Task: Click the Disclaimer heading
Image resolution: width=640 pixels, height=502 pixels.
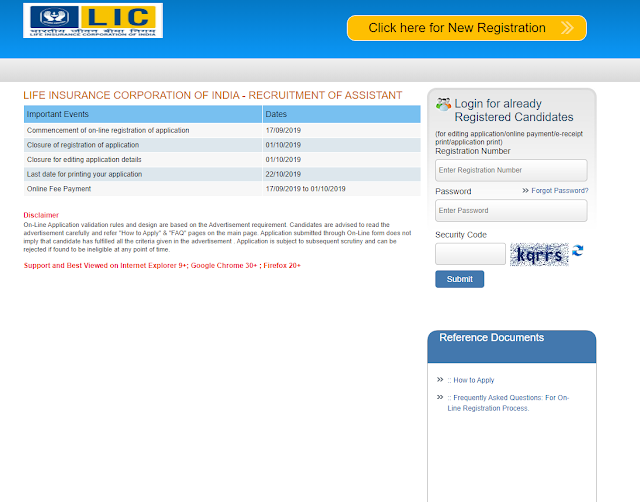Action: click(x=41, y=215)
